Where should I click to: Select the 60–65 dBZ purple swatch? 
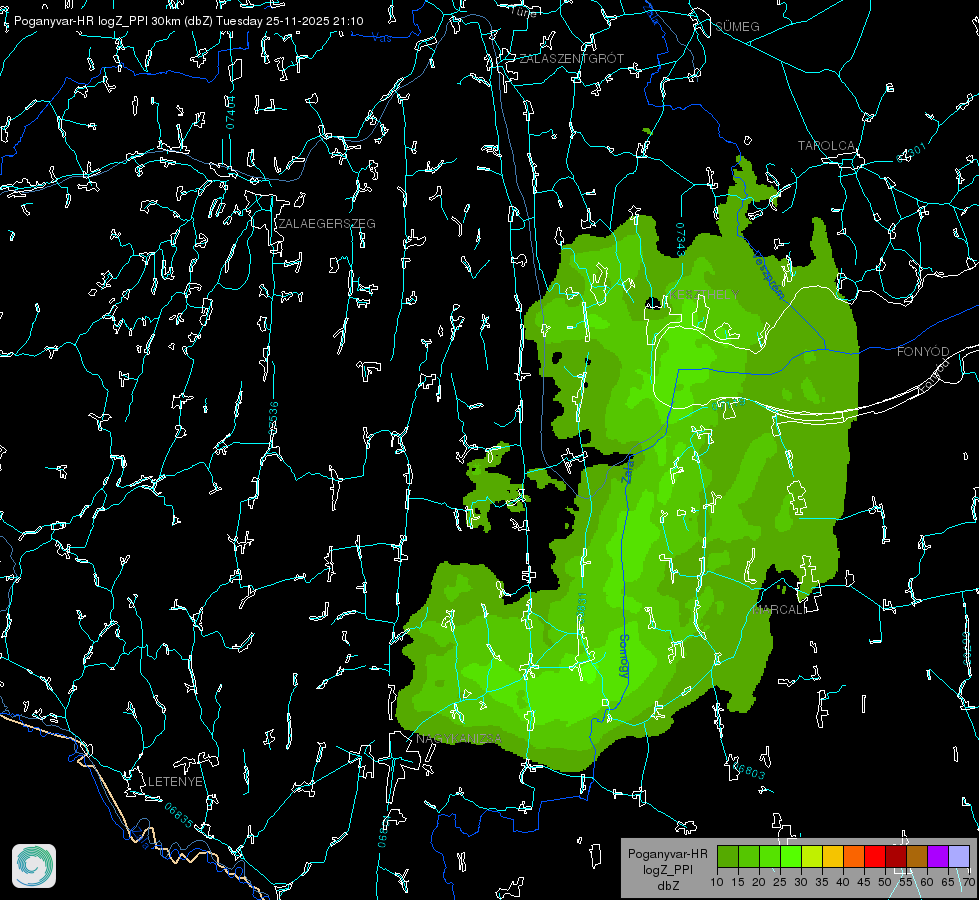pyautogui.click(x=938, y=856)
